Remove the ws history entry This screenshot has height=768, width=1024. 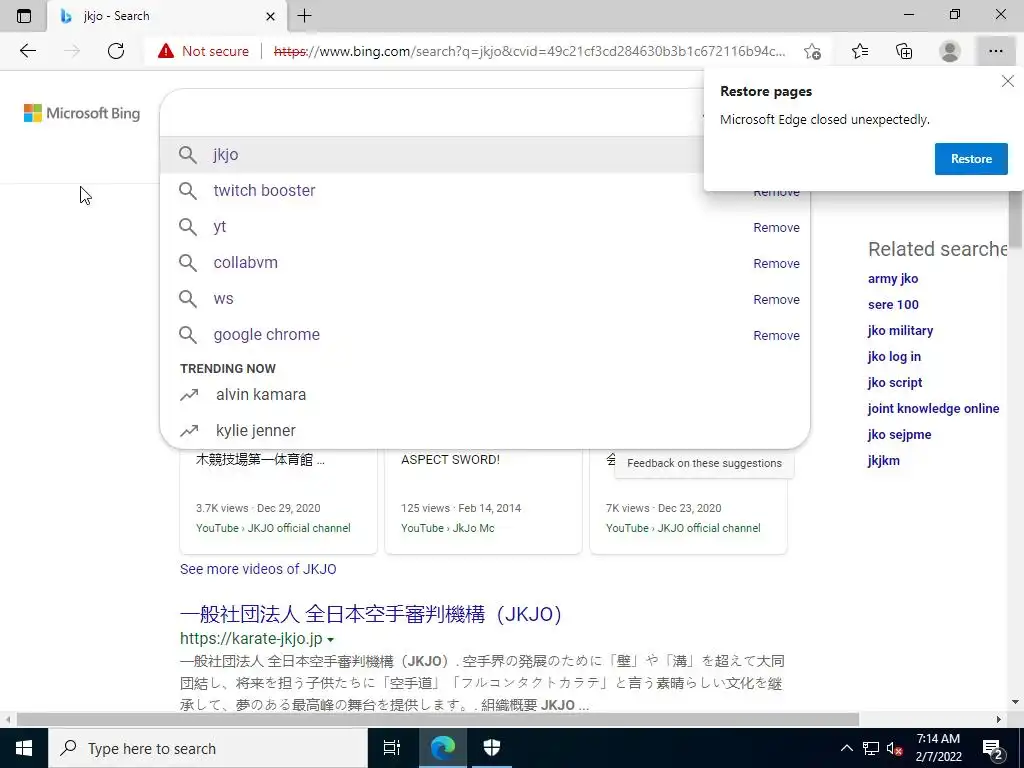coord(776,299)
